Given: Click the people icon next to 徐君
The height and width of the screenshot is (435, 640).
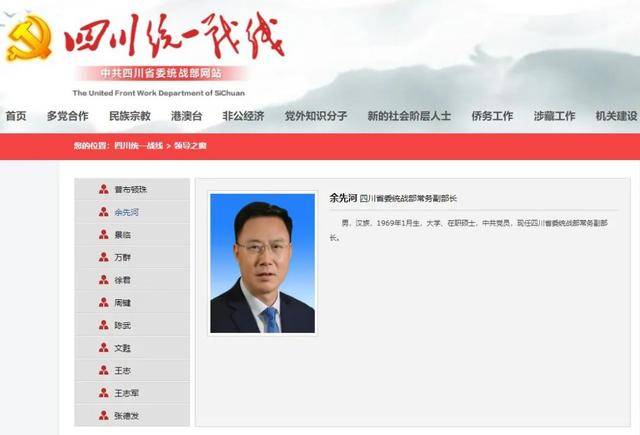Looking at the screenshot, I should (104, 280).
